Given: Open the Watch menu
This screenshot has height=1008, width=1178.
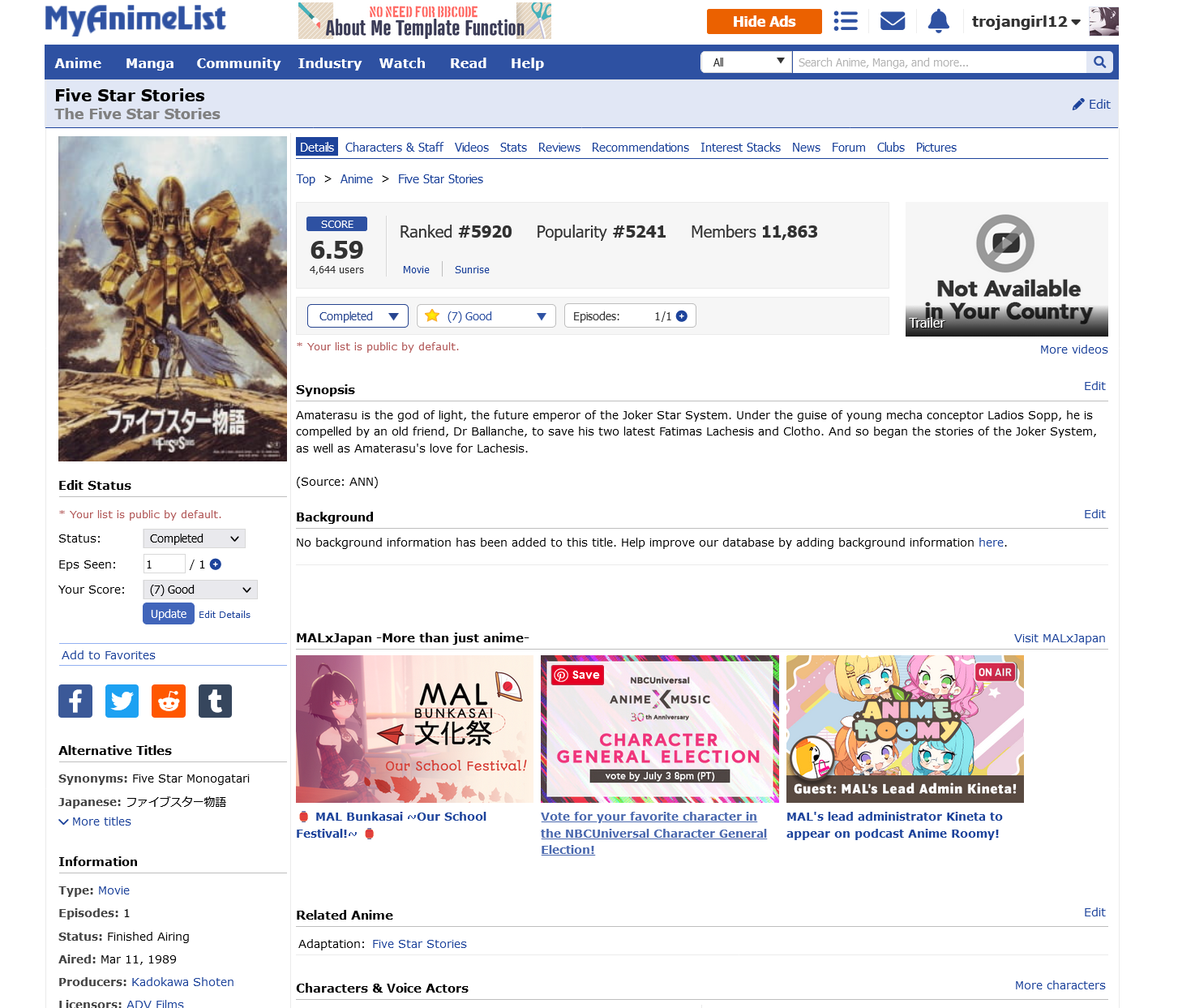Looking at the screenshot, I should coord(402,63).
